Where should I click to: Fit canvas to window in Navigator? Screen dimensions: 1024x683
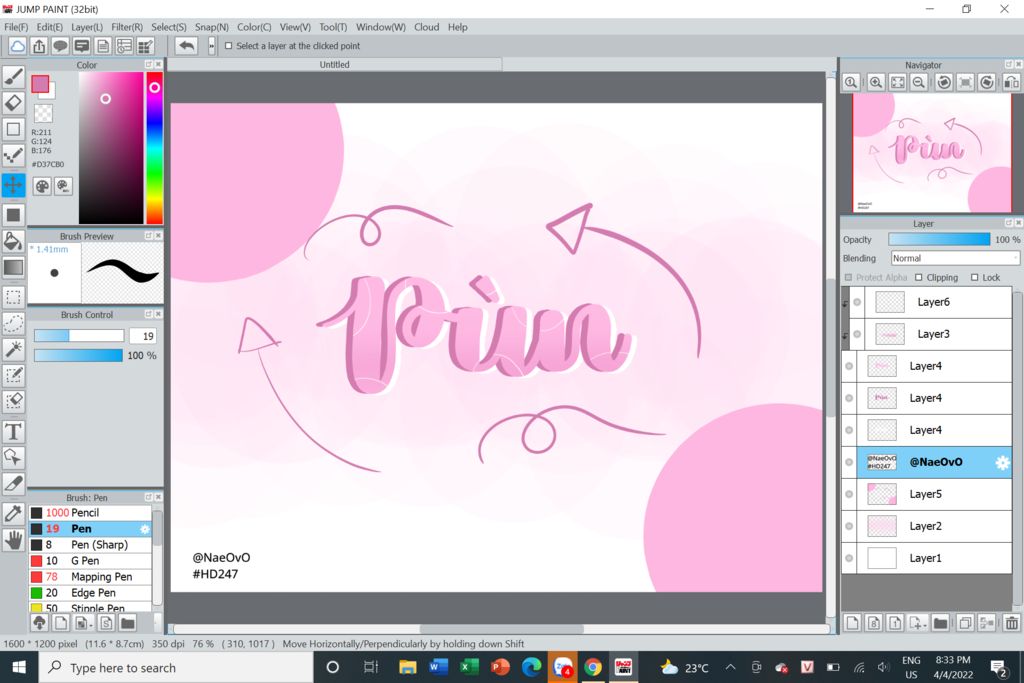click(x=898, y=82)
